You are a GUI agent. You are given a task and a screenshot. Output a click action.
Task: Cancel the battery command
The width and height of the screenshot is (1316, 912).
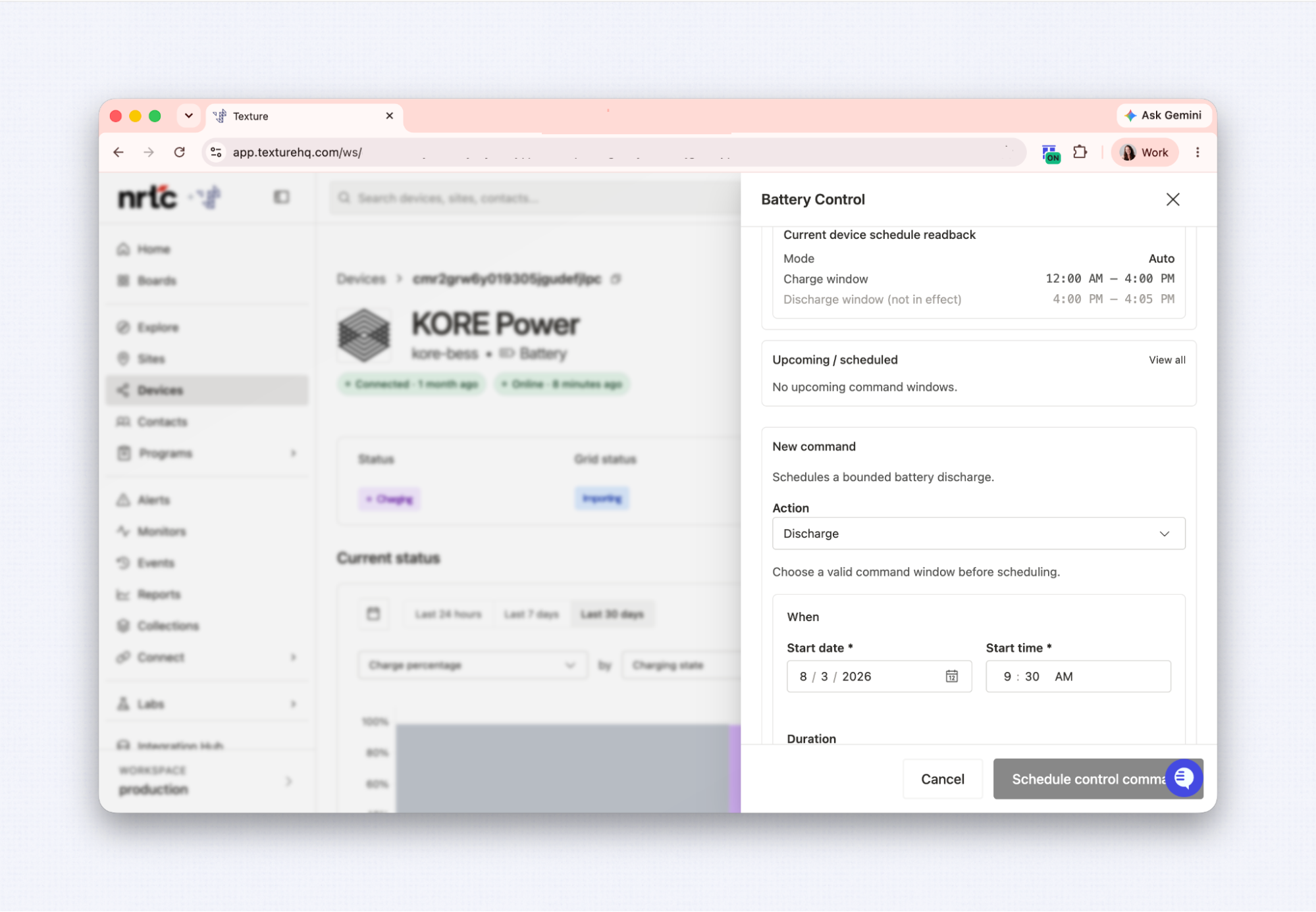pos(942,779)
